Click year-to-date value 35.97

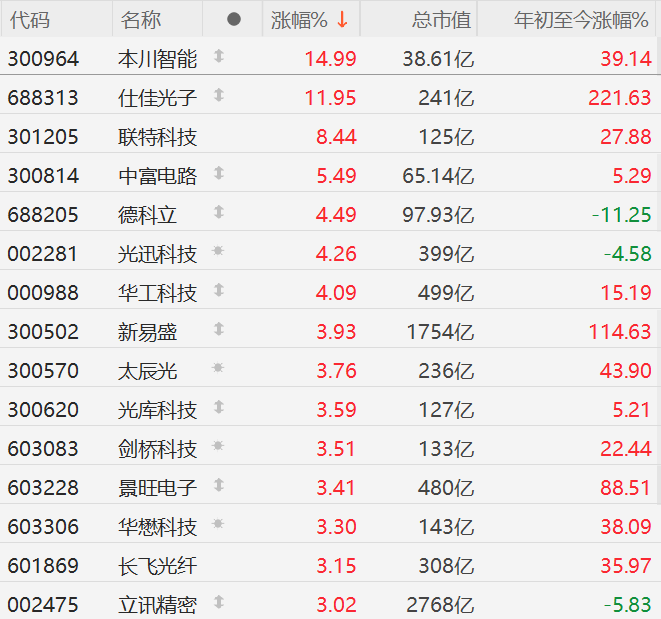(626, 566)
